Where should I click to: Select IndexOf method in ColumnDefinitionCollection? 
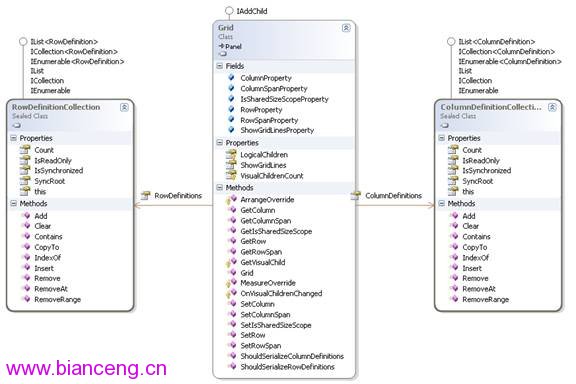[x=475, y=258]
